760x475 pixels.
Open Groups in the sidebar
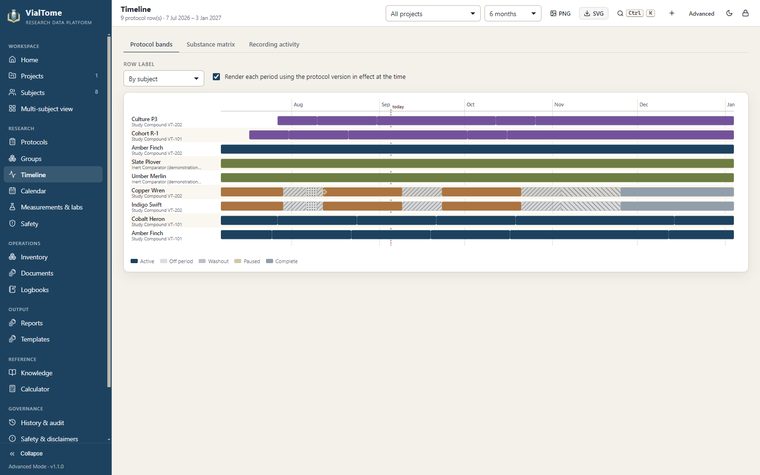53,158
